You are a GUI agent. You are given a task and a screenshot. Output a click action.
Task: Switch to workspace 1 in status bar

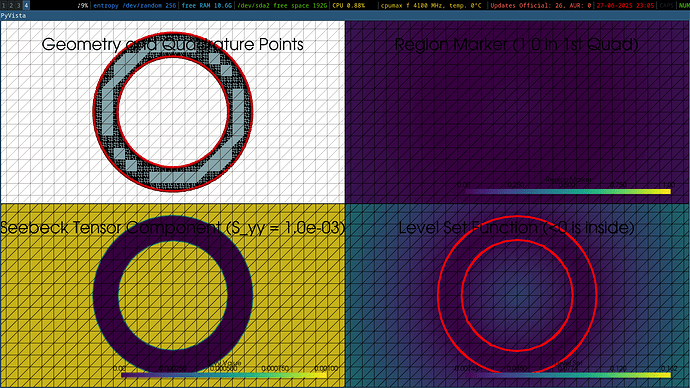coord(4,5)
